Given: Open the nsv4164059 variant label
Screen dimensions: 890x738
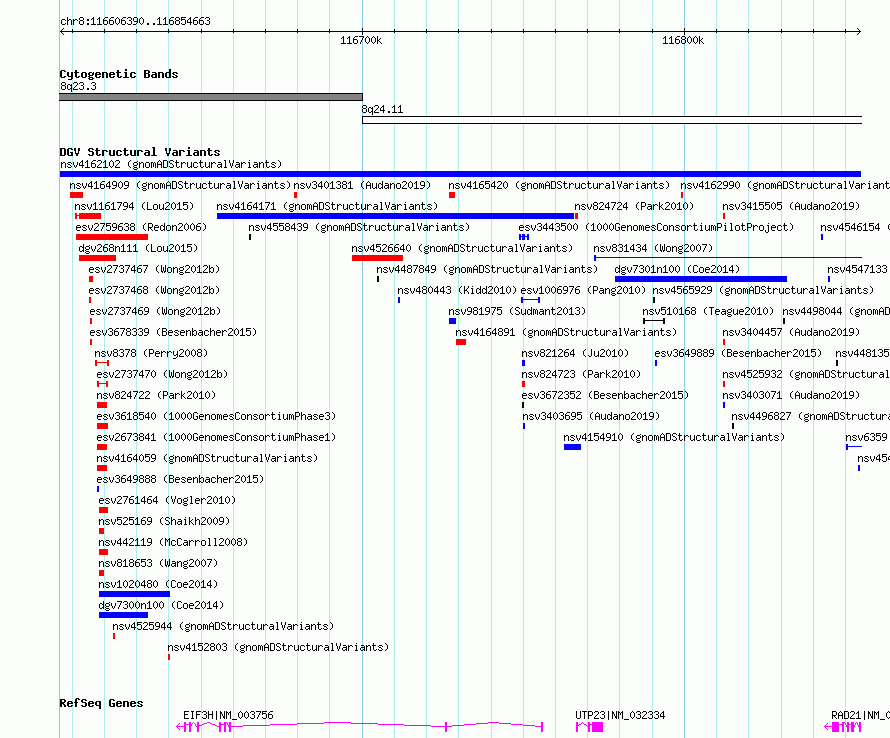Looking at the screenshot, I should [x=207, y=458].
